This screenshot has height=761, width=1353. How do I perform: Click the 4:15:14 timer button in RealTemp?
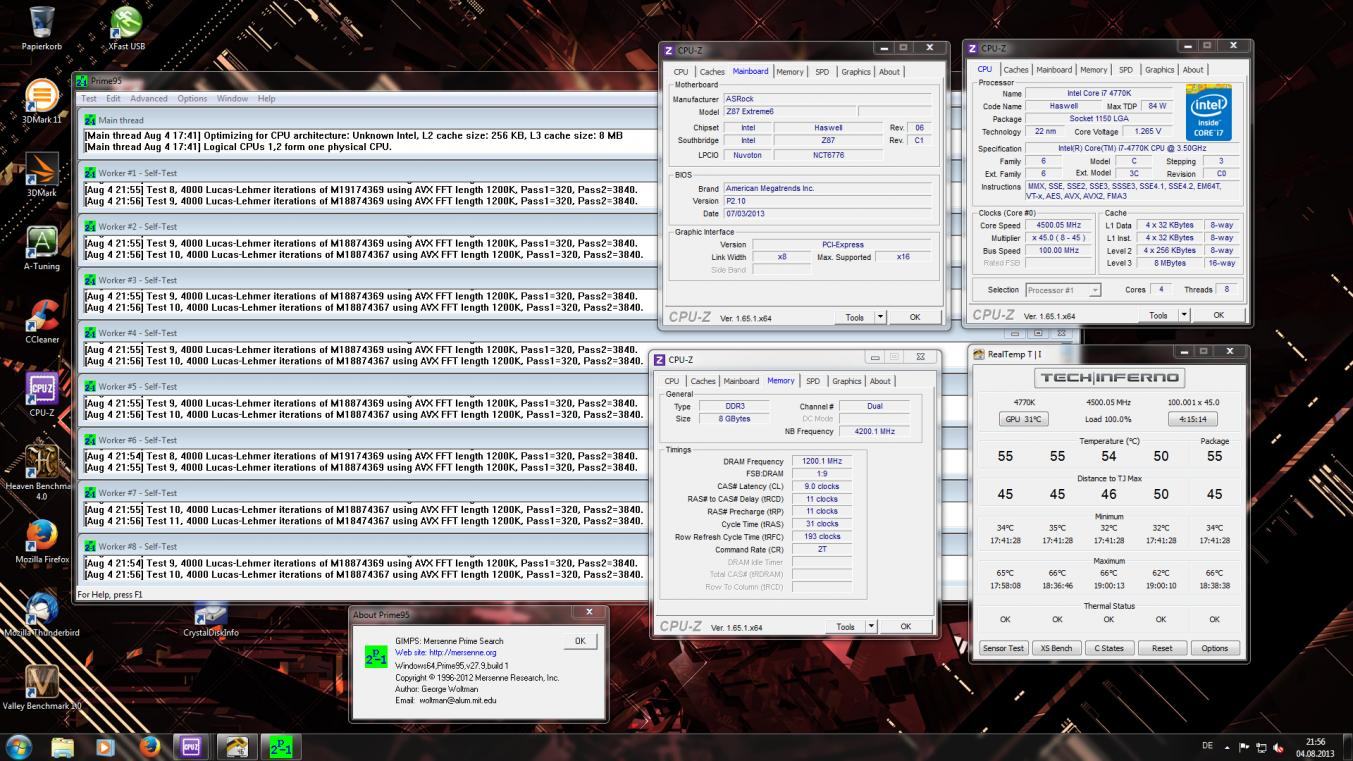pyautogui.click(x=1192, y=419)
